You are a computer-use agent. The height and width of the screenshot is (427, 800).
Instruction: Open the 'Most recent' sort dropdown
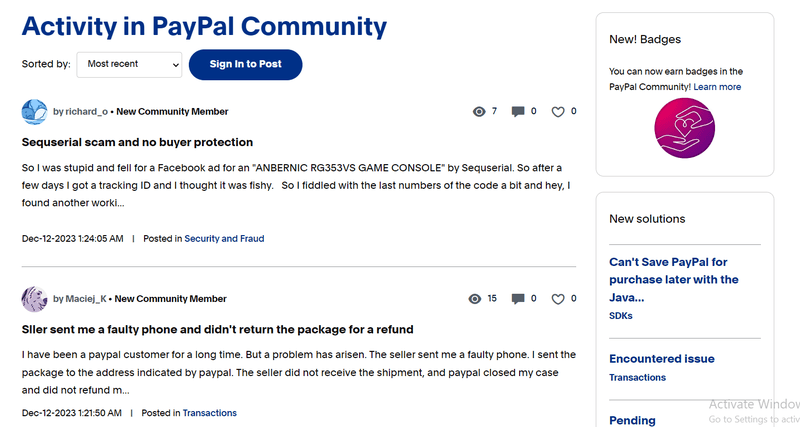pyautogui.click(x=129, y=64)
